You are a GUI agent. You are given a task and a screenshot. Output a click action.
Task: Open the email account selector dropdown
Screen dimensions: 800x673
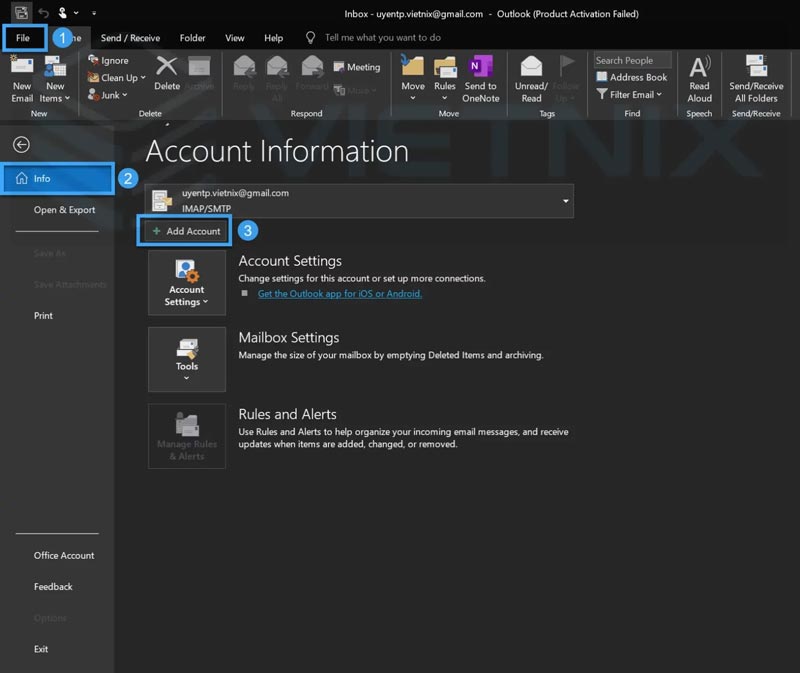(566, 201)
